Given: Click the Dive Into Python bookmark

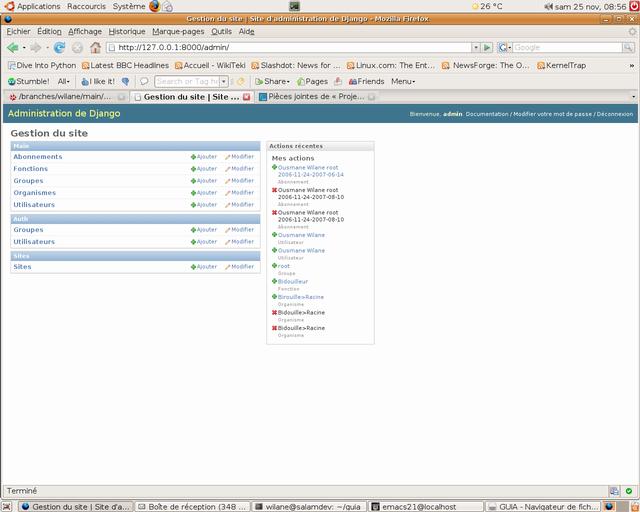Looking at the screenshot, I should 42,65.
